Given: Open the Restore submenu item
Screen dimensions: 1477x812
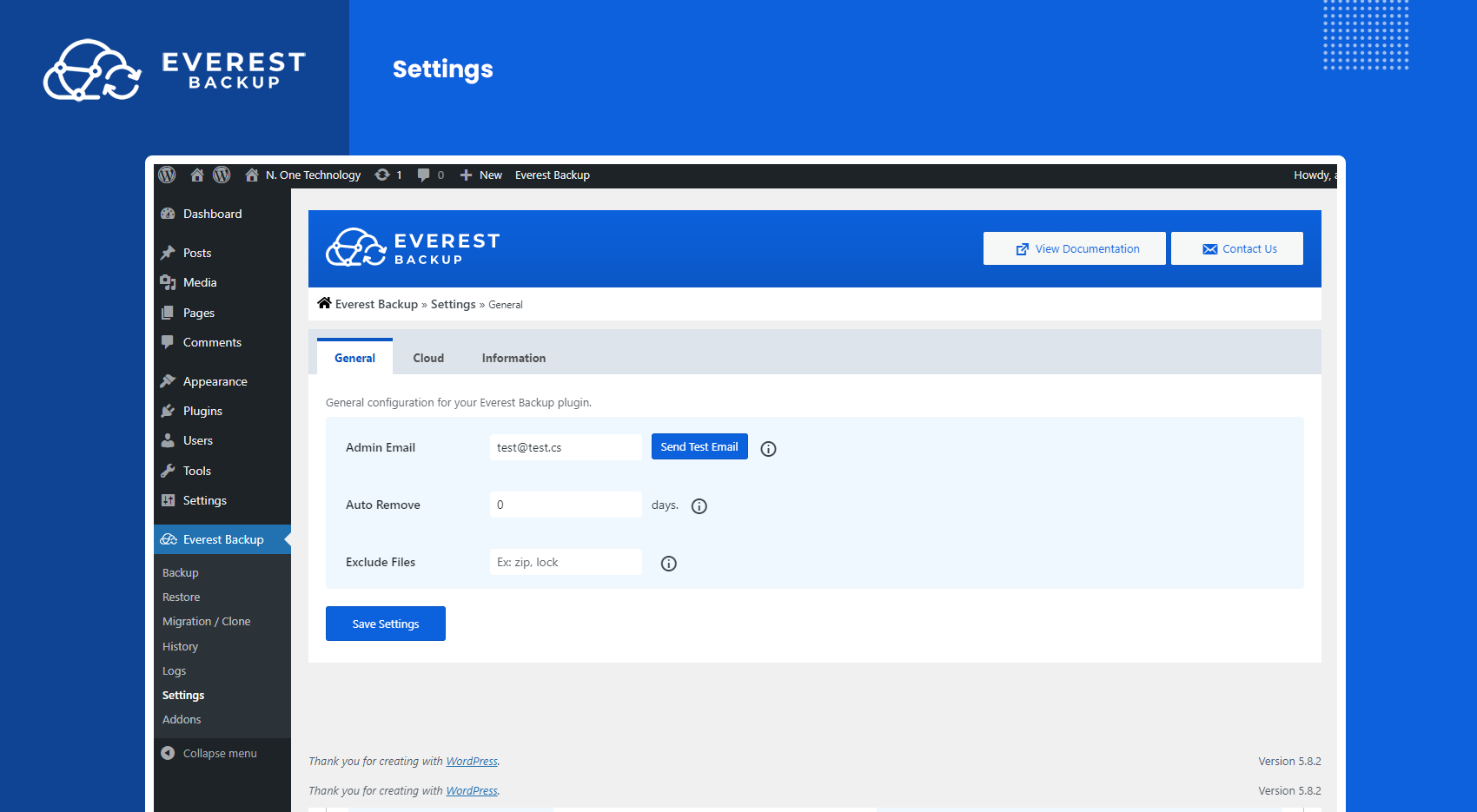Looking at the screenshot, I should (x=181, y=597).
